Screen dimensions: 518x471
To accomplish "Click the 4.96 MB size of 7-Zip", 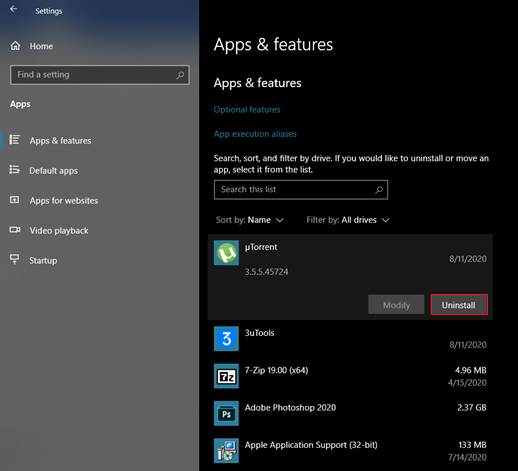I will 471,370.
